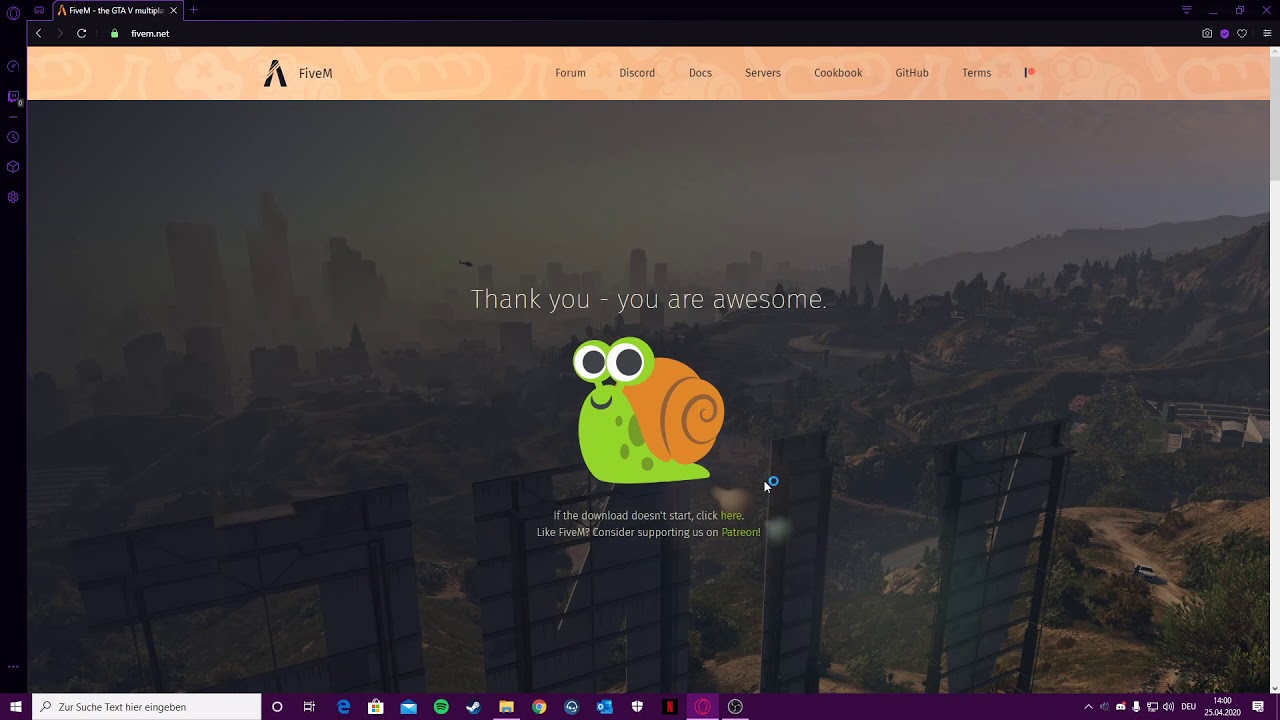The image size is (1280, 720).
Task: Open sidebar setup three-dots icon
Action: point(13,666)
